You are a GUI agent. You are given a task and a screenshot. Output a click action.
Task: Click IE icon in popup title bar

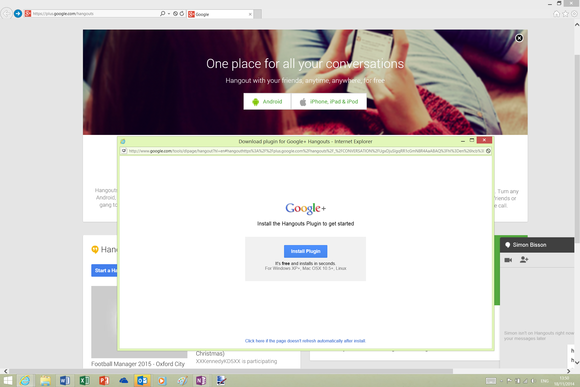click(123, 141)
